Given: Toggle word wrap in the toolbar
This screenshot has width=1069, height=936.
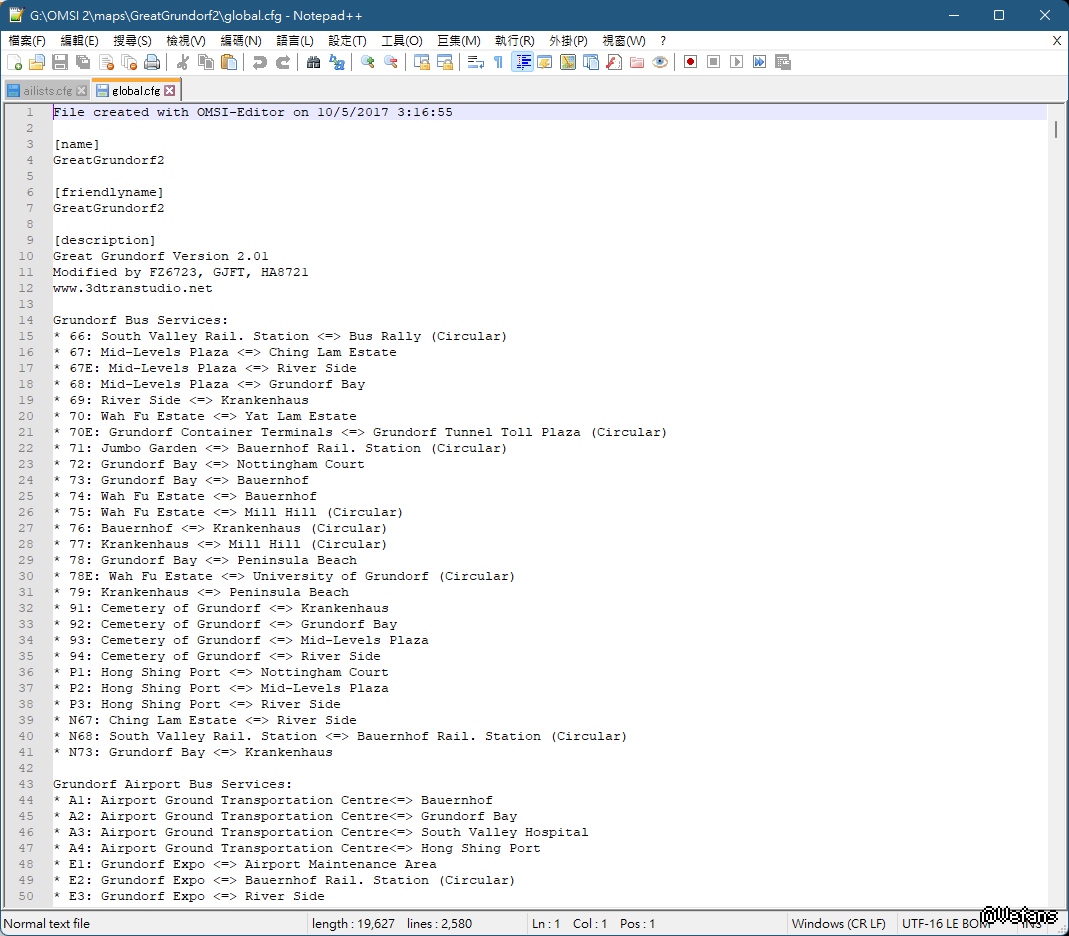Looking at the screenshot, I should (475, 62).
